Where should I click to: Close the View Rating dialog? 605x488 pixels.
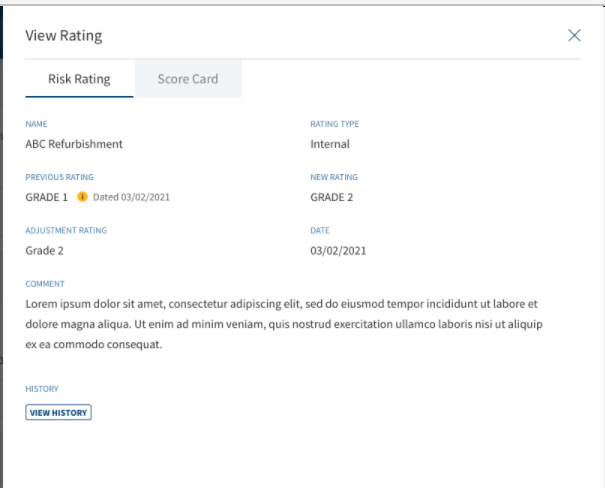tap(574, 35)
